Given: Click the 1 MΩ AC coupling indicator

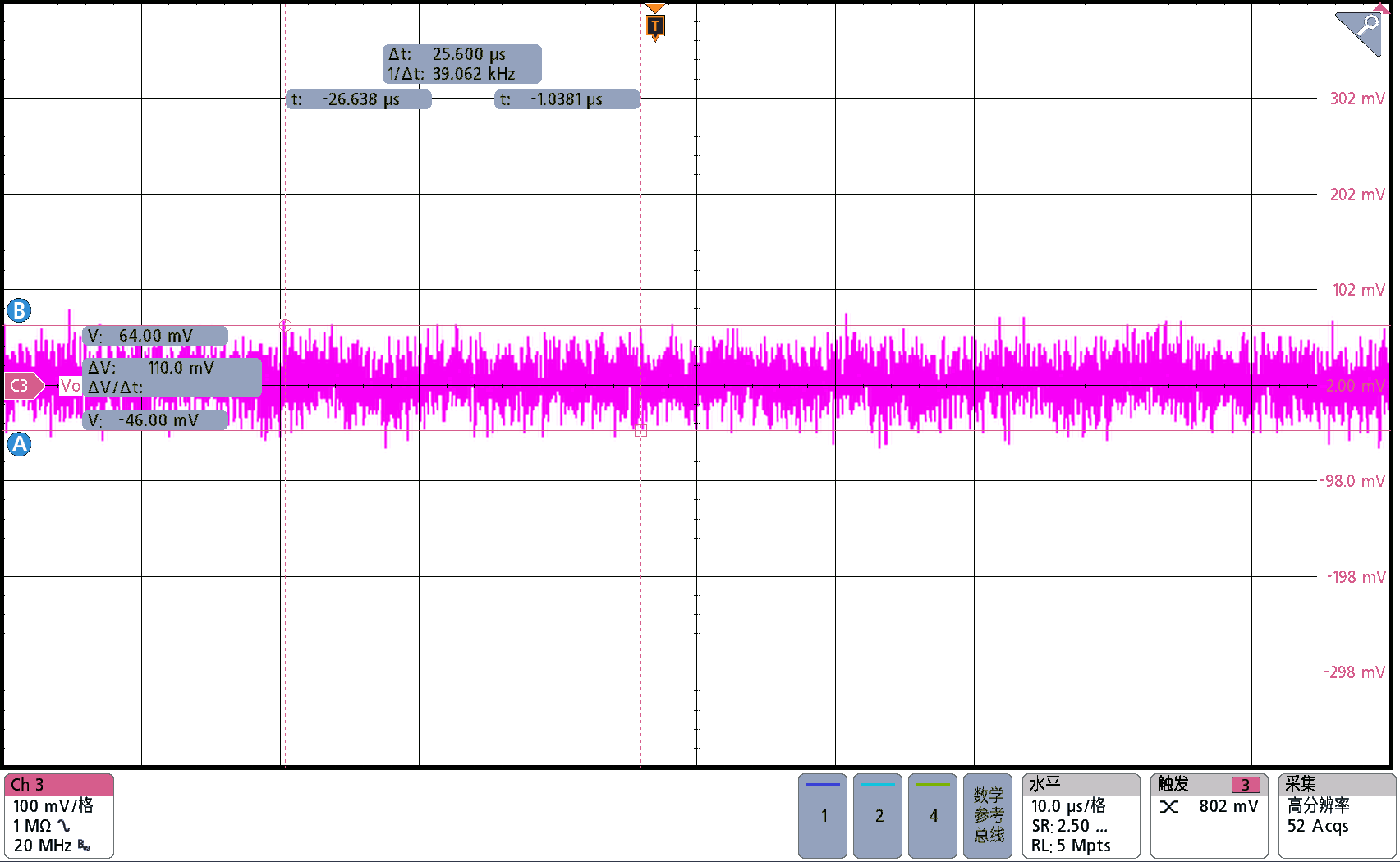Looking at the screenshot, I should click(x=42, y=826).
